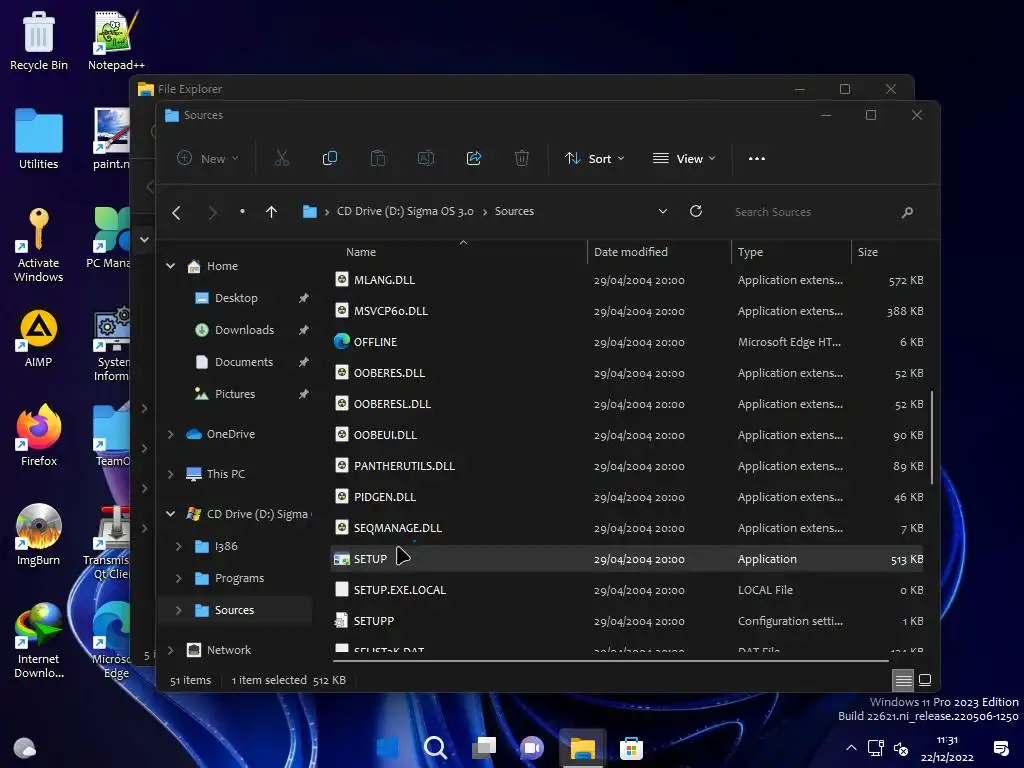Open Microsoft Store from taskbar
The width and height of the screenshot is (1024, 768).
631,748
